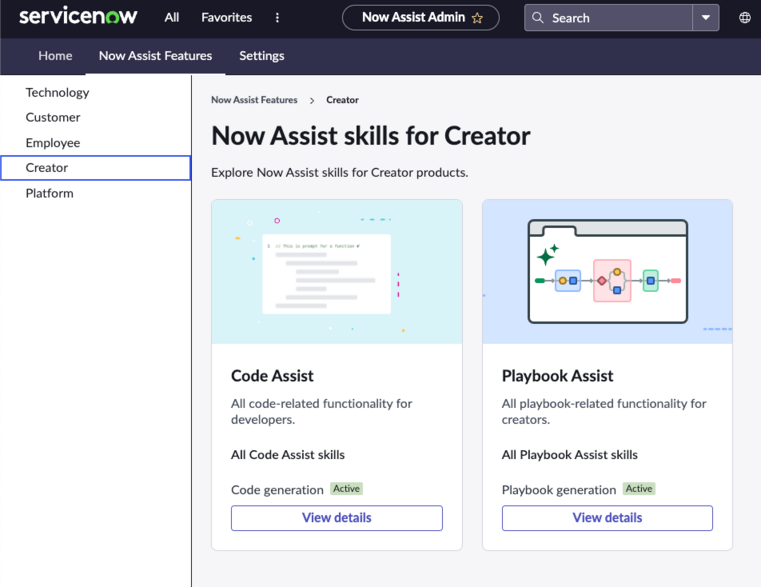
Task: Open the All menu
Action: (171, 17)
